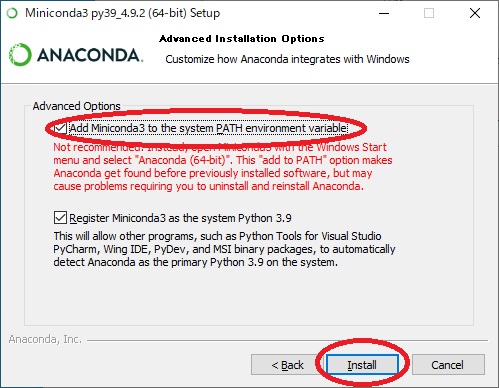Click the 'Anaconda, Inc.' footer text

[45, 339]
